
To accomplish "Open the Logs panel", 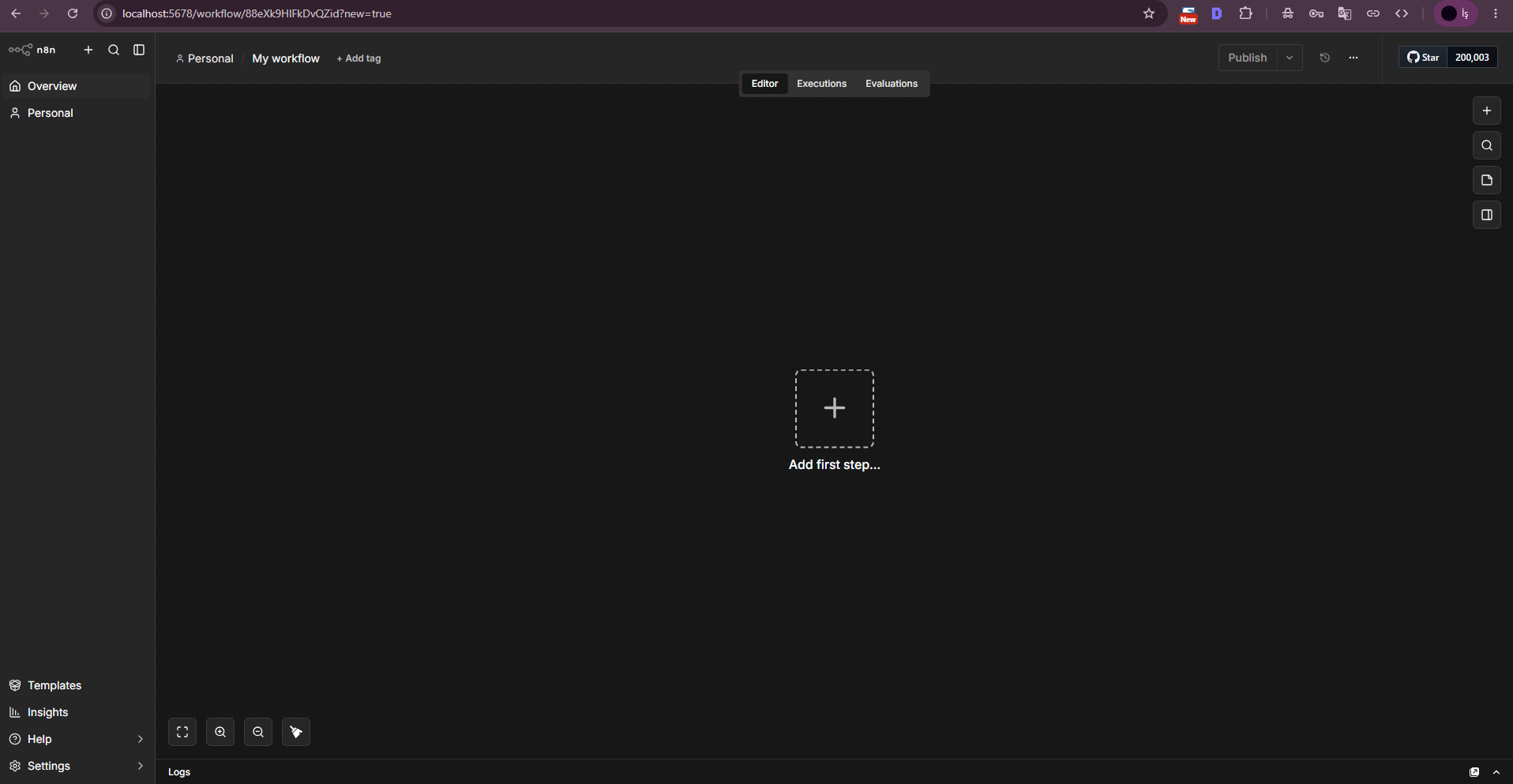I will point(179,772).
